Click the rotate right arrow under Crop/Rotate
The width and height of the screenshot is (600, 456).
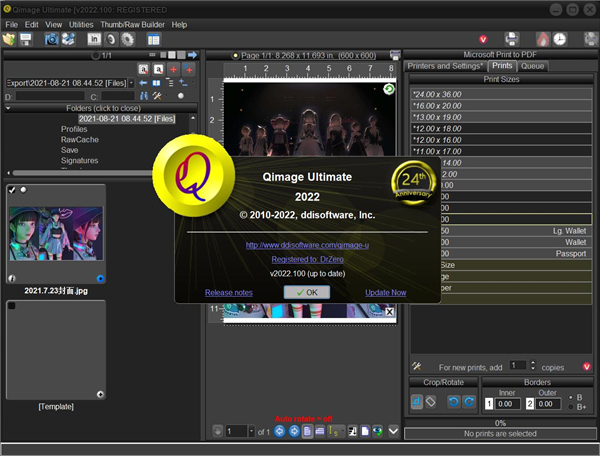(x=470, y=401)
